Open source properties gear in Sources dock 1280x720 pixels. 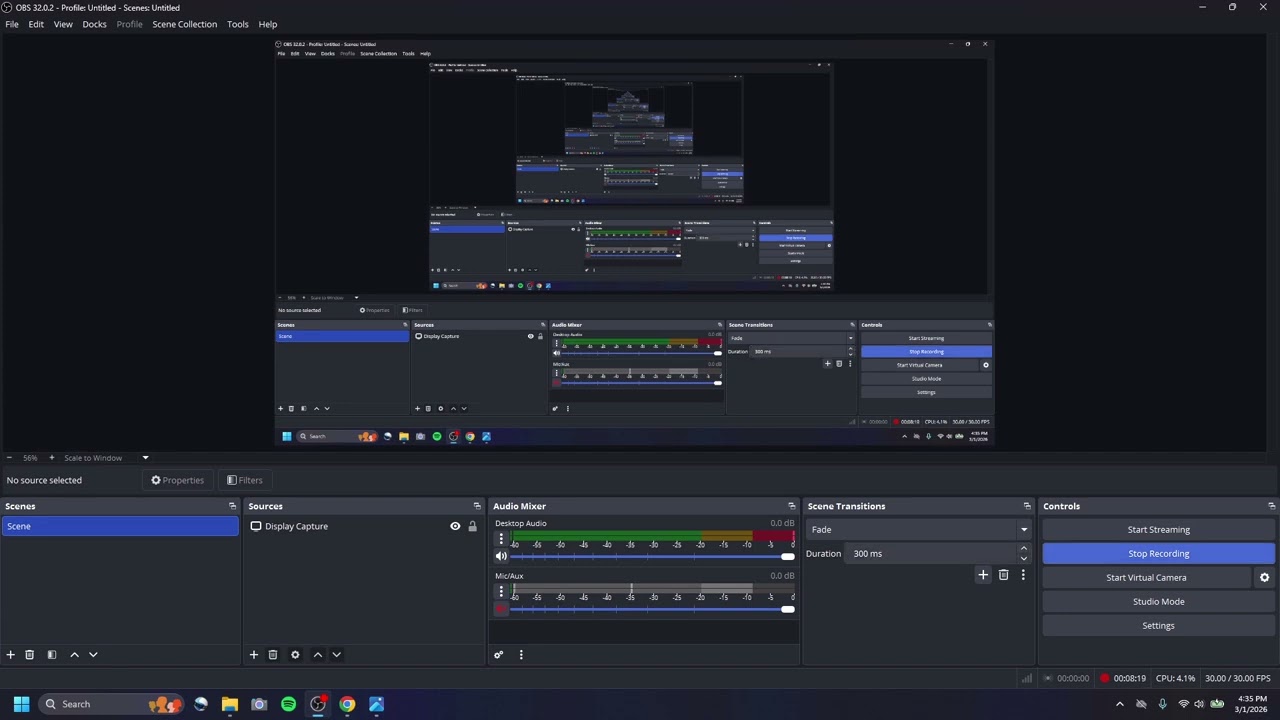pos(295,655)
